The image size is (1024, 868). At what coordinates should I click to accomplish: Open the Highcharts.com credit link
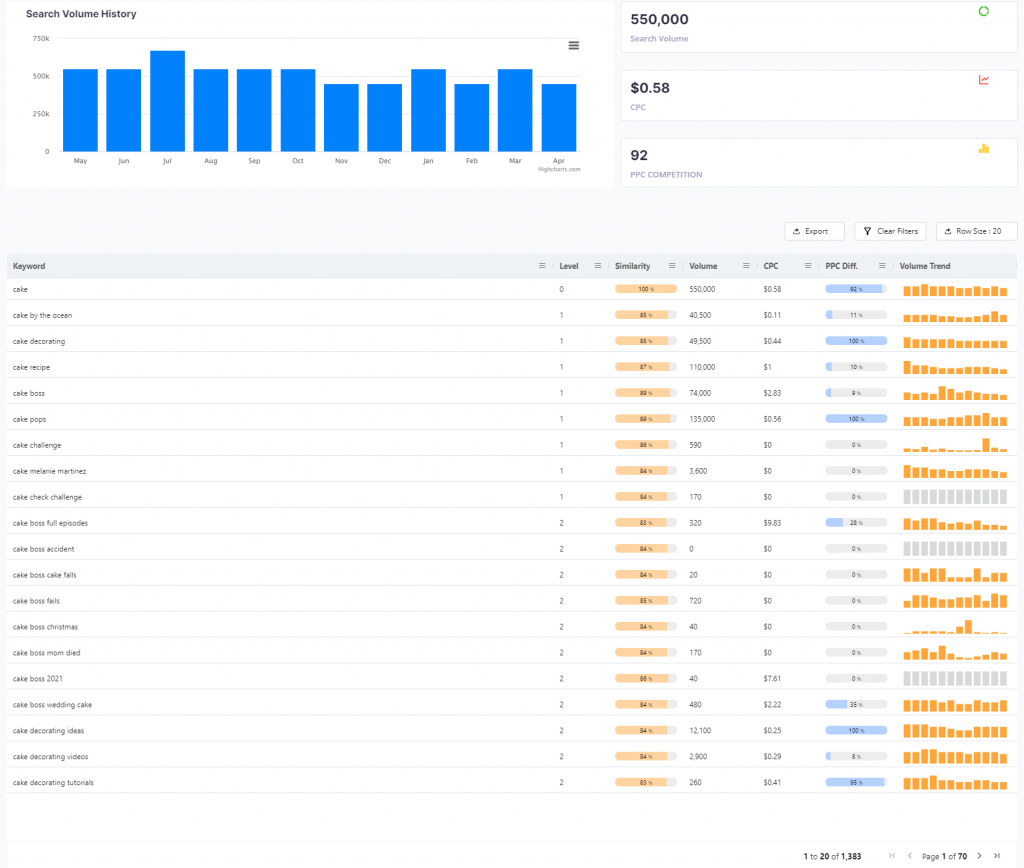pyautogui.click(x=559, y=169)
